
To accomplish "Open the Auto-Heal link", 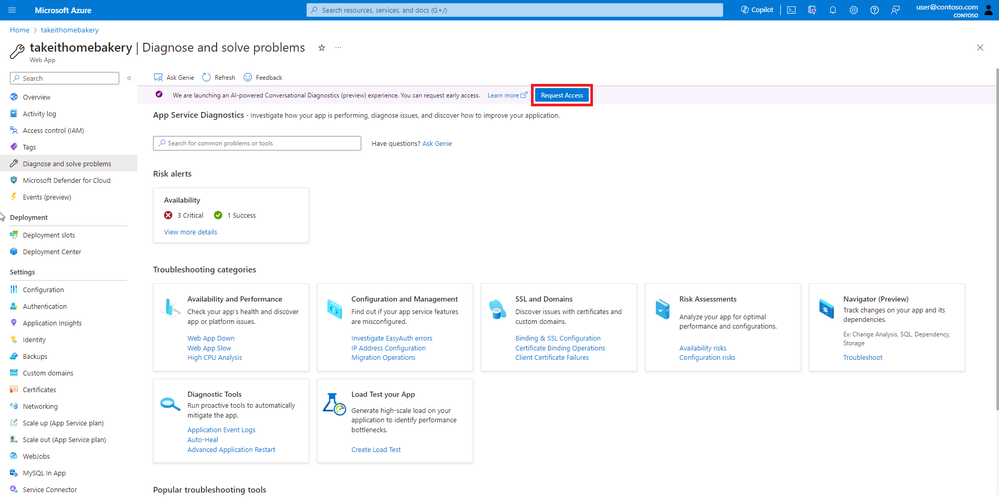I will point(201,440).
